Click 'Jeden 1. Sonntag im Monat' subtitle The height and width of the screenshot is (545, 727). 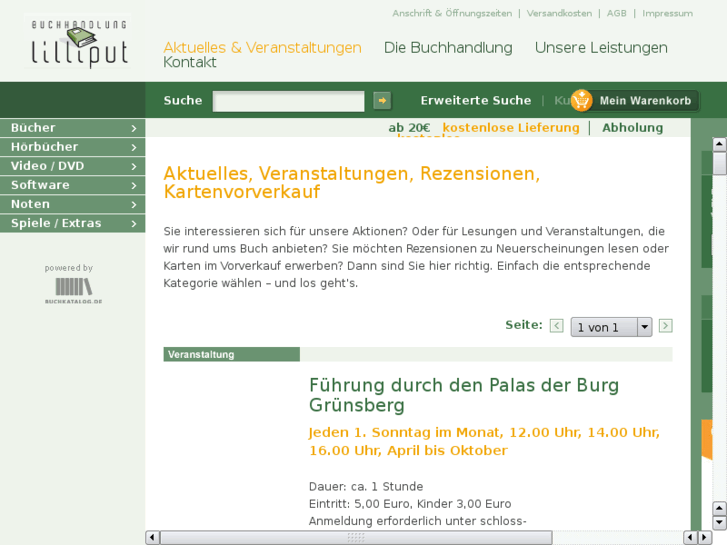[484, 441]
